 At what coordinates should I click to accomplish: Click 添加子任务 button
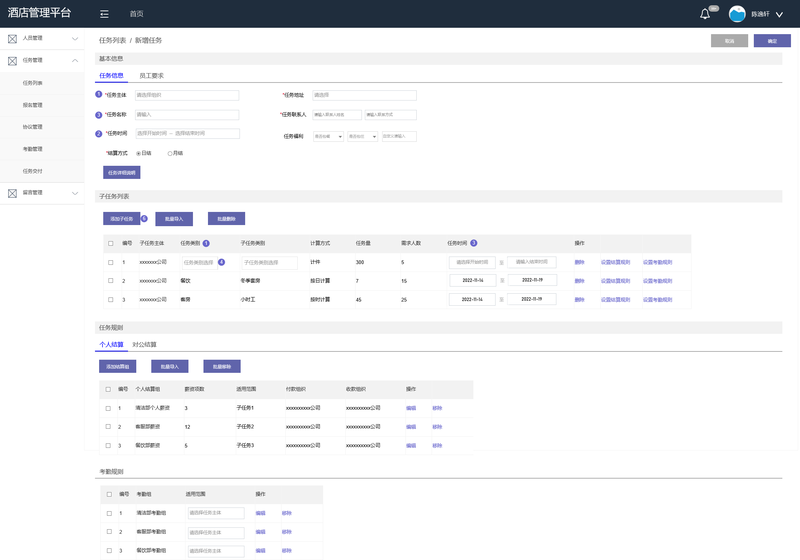121,219
